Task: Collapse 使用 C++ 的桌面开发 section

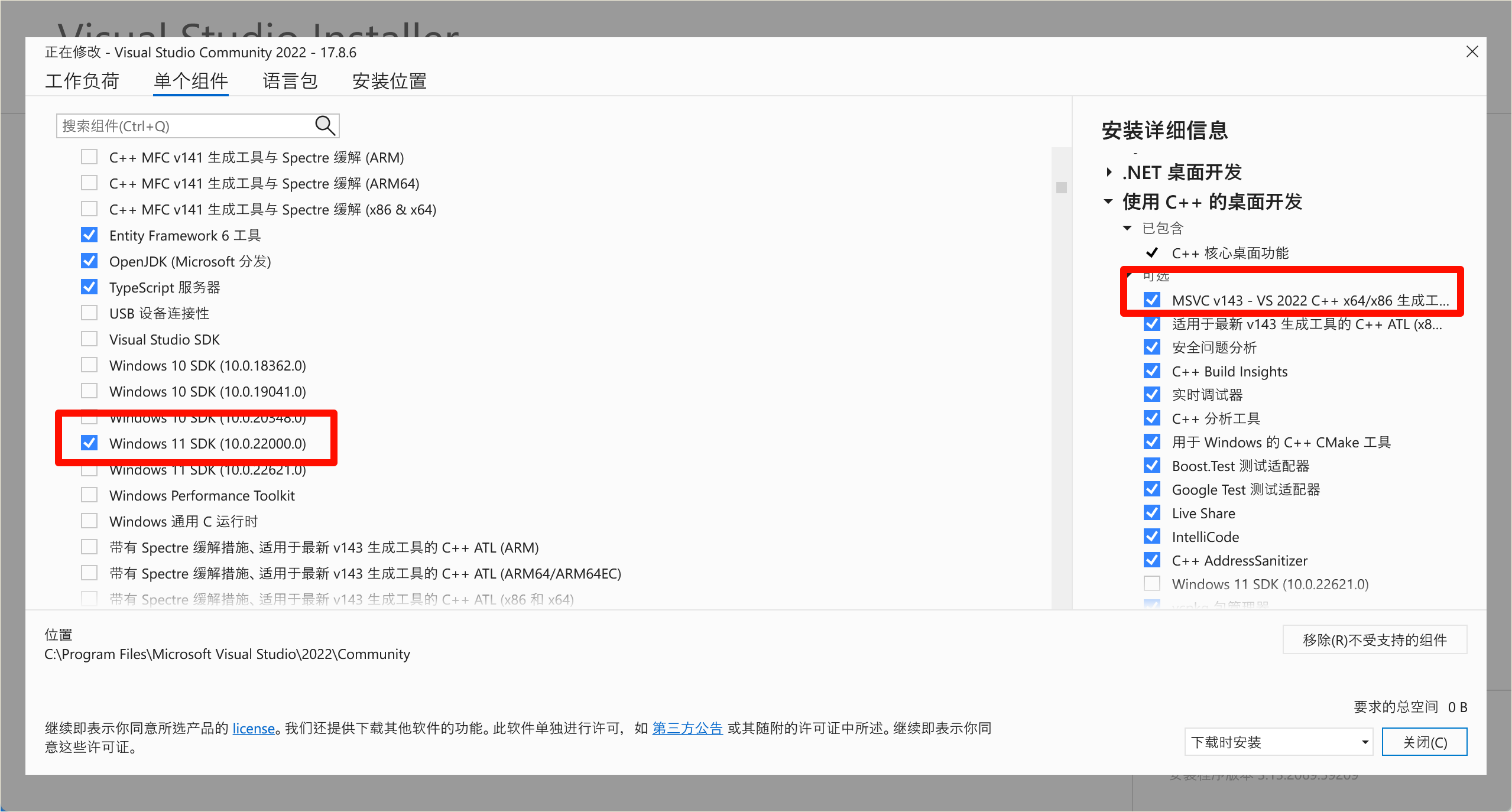Action: (1108, 202)
